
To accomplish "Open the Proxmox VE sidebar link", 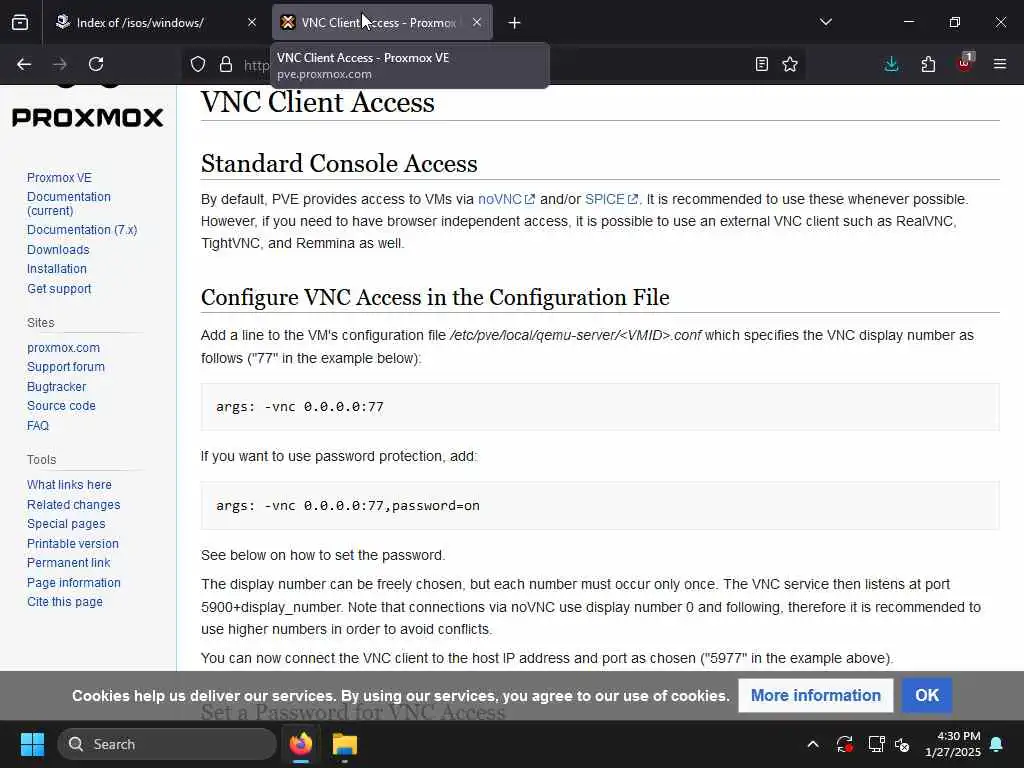I will pyautogui.click(x=59, y=178).
